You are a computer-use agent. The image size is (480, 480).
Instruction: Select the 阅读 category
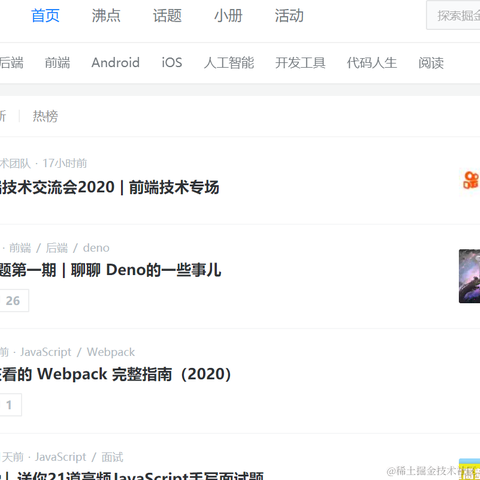[x=431, y=63]
